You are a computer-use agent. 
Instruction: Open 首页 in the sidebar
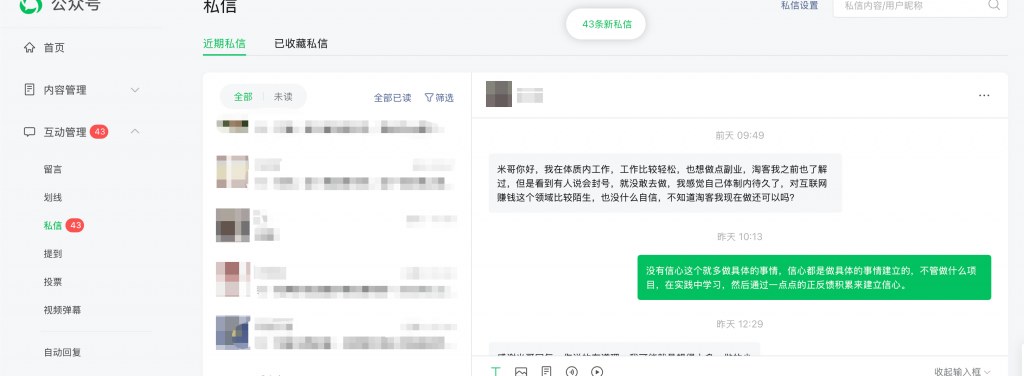tap(54, 48)
